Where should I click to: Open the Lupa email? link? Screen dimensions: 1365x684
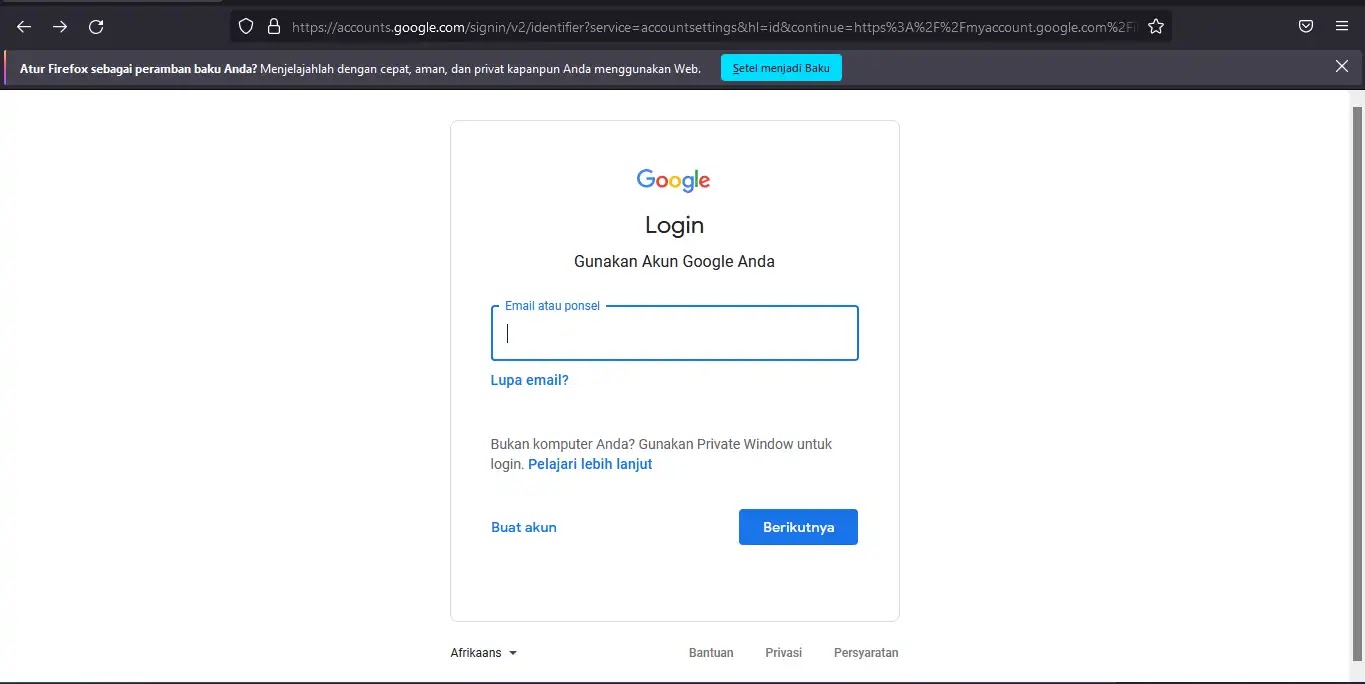tap(530, 380)
